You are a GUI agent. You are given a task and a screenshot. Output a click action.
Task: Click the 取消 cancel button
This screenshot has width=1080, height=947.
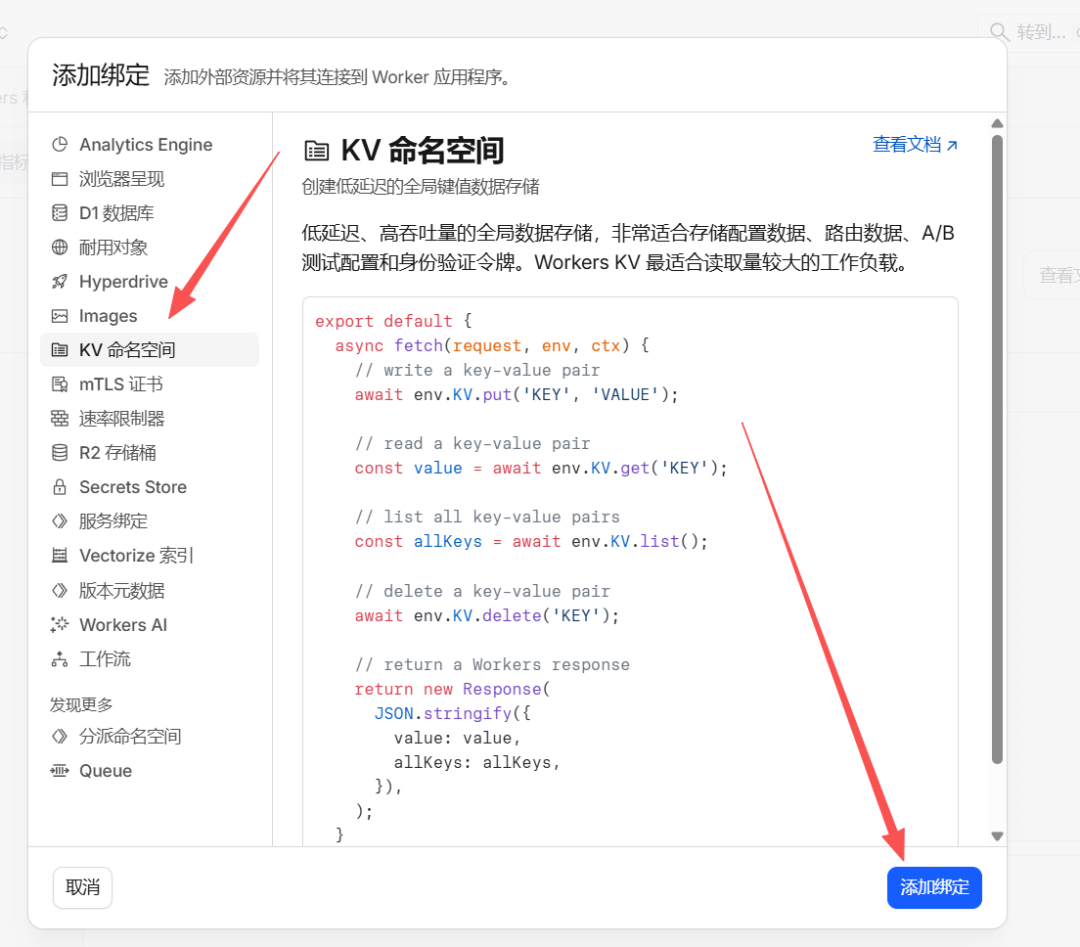tap(83, 887)
